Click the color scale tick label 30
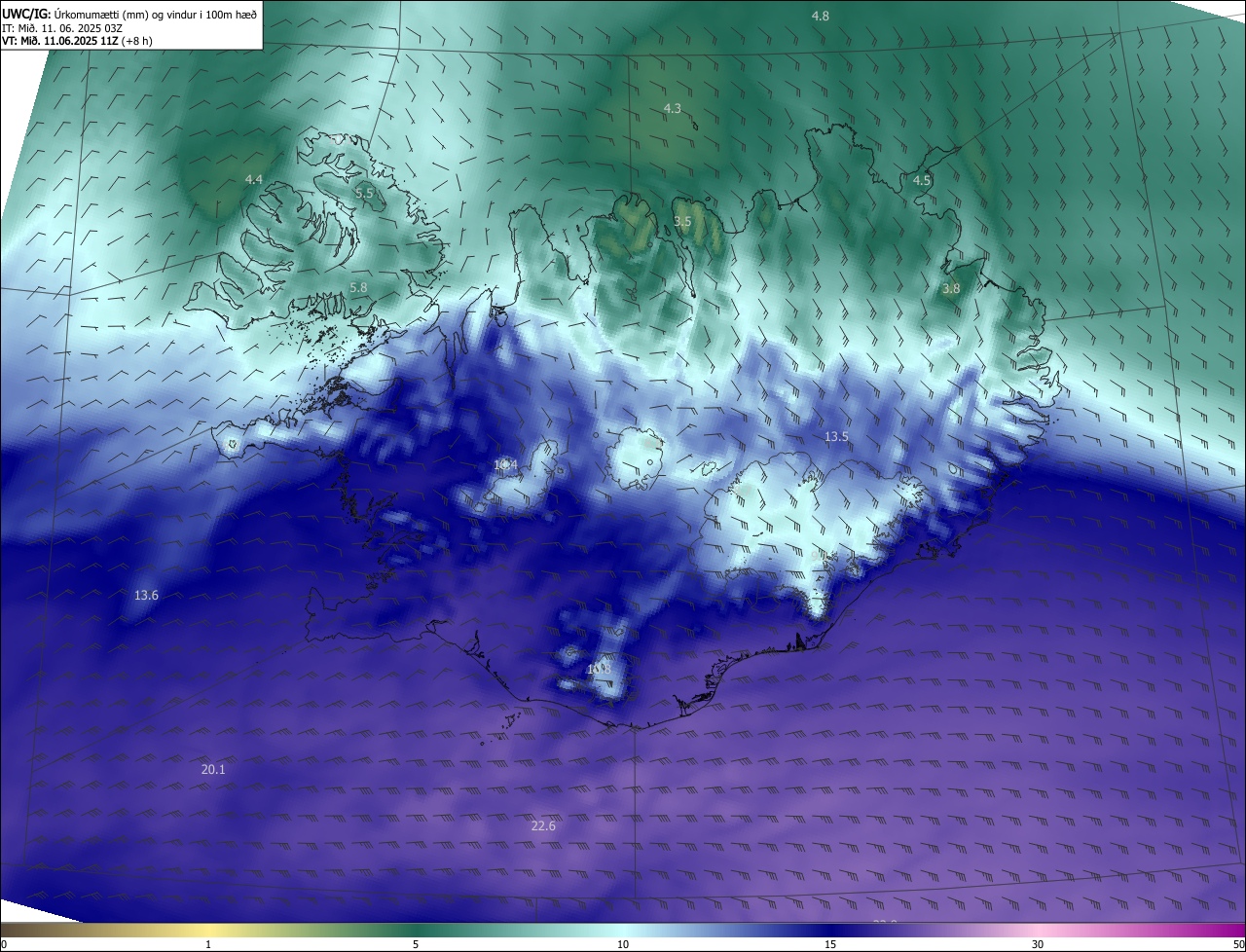This screenshot has height=952, width=1246. tap(1038, 944)
